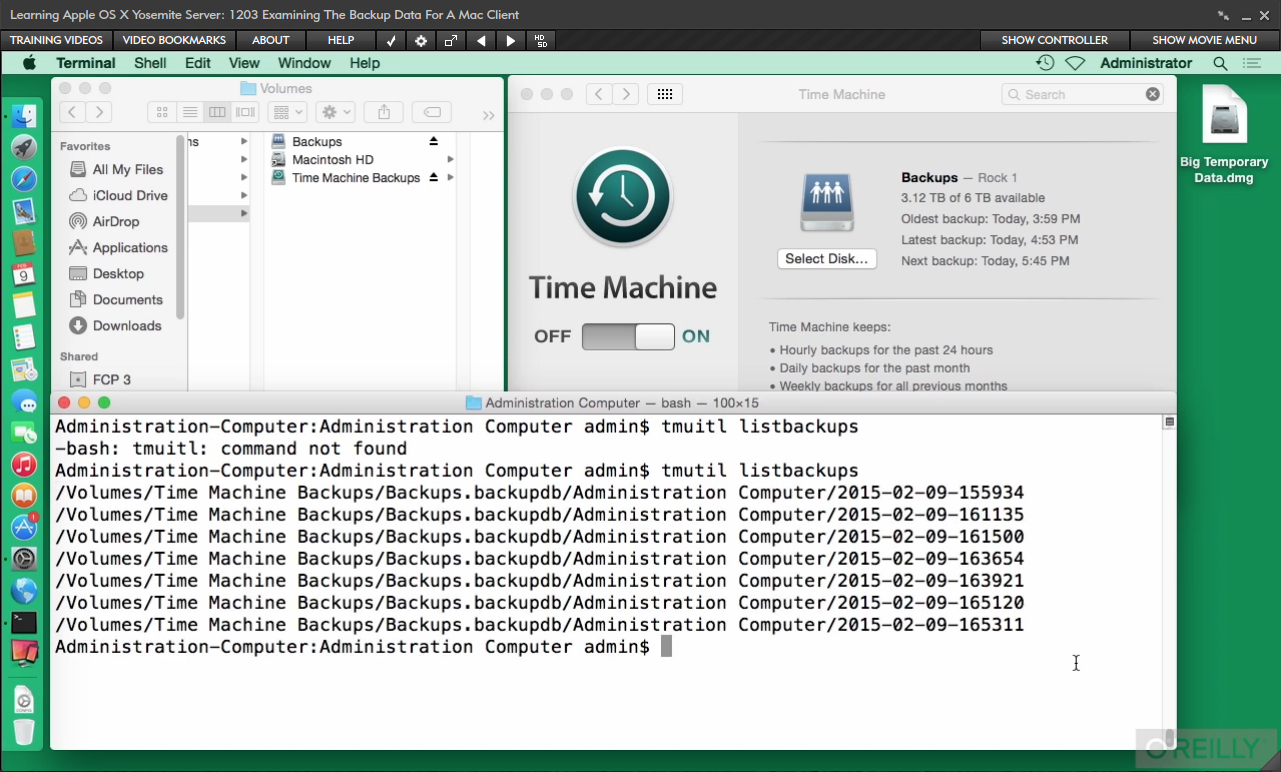Expand Time Machine Backups column arrow
1281x772 pixels.
click(451, 178)
